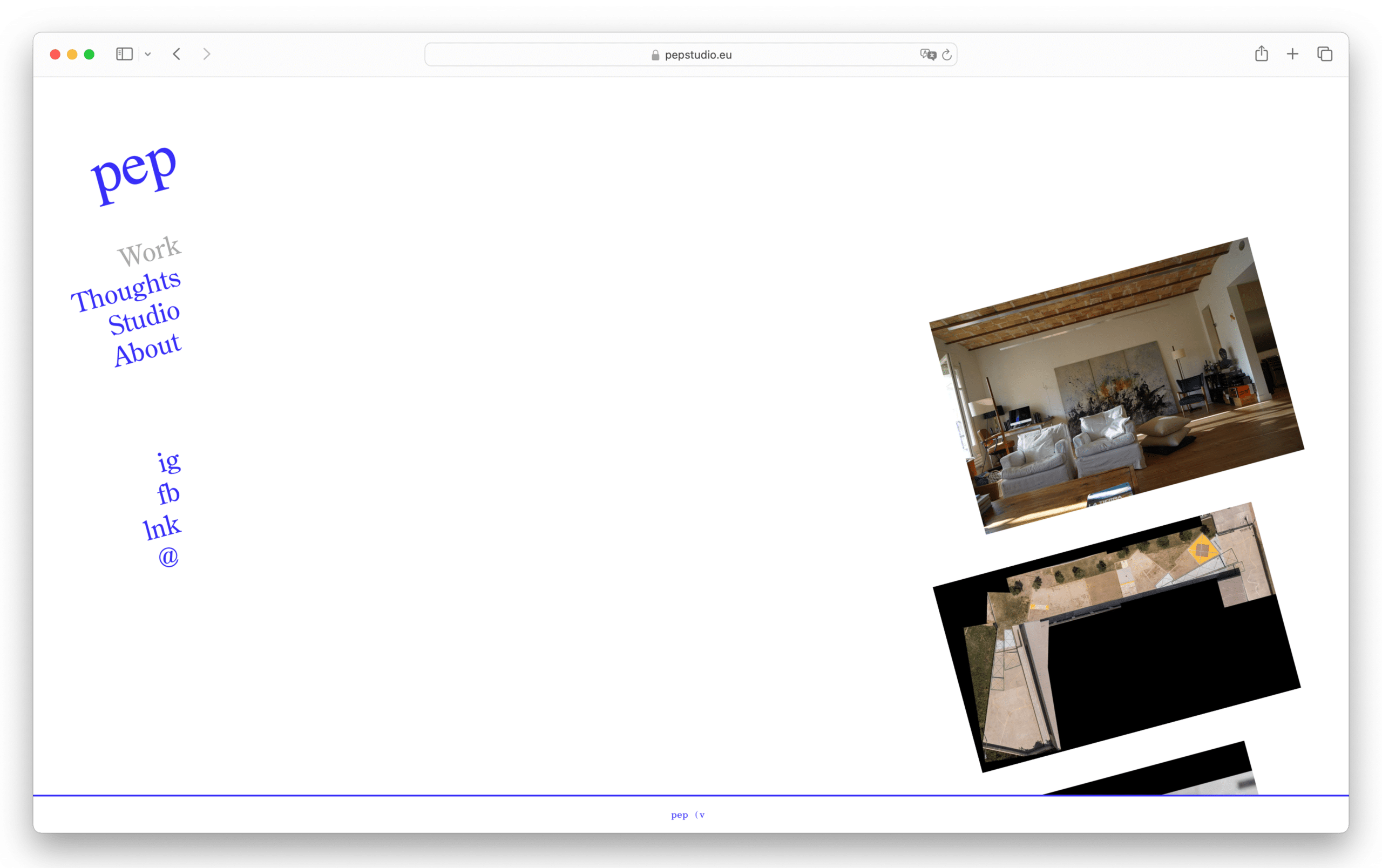Reload the page with refresh icon
The height and width of the screenshot is (868, 1382).
coord(947,55)
